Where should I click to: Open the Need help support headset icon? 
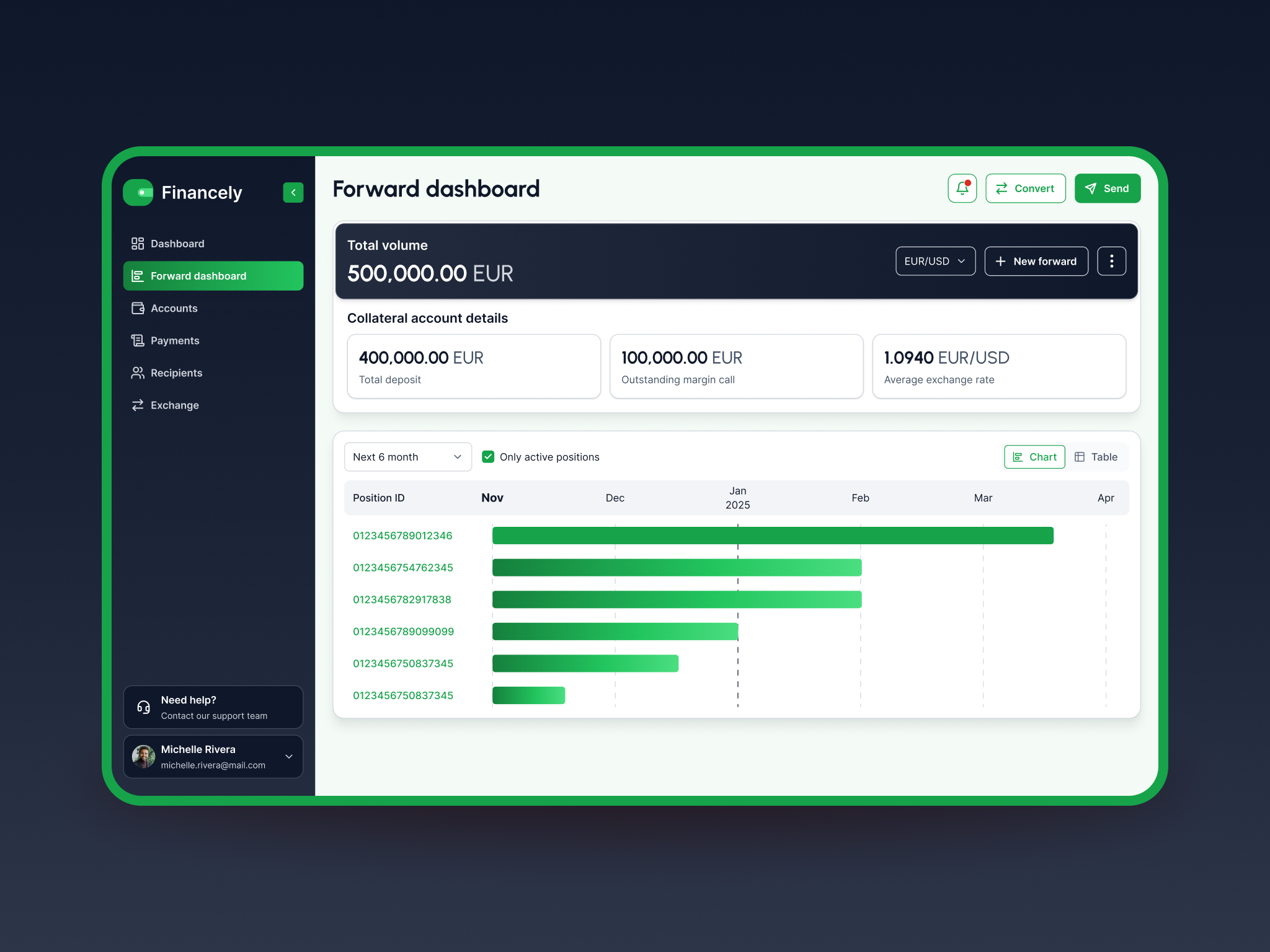[143, 707]
